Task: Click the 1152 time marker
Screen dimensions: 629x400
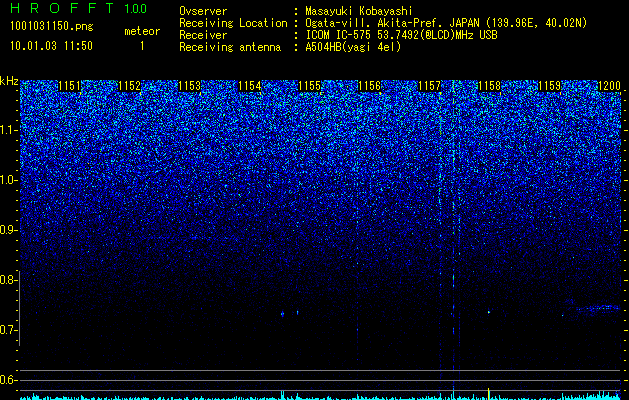Action: [x=130, y=86]
